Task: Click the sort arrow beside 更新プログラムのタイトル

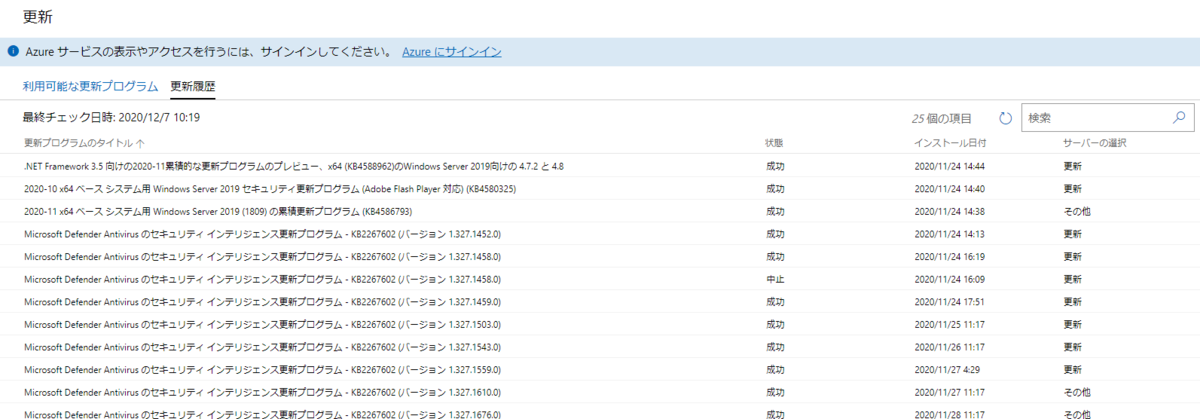Action: [140, 143]
